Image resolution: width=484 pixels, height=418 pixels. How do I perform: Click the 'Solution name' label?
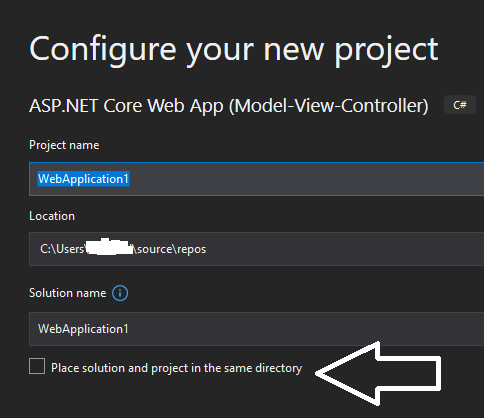click(68, 293)
